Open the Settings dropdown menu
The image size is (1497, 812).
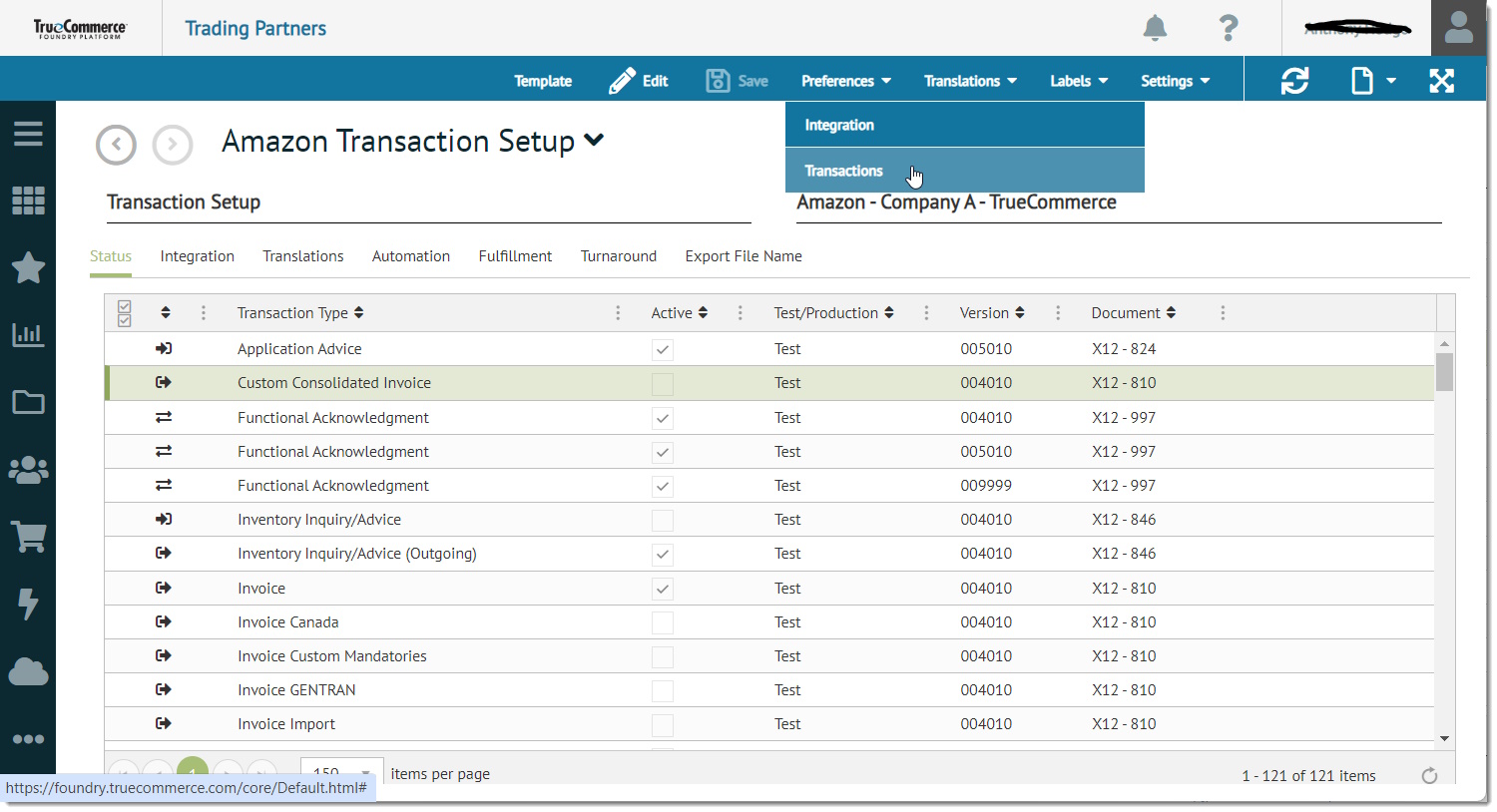tap(1175, 81)
